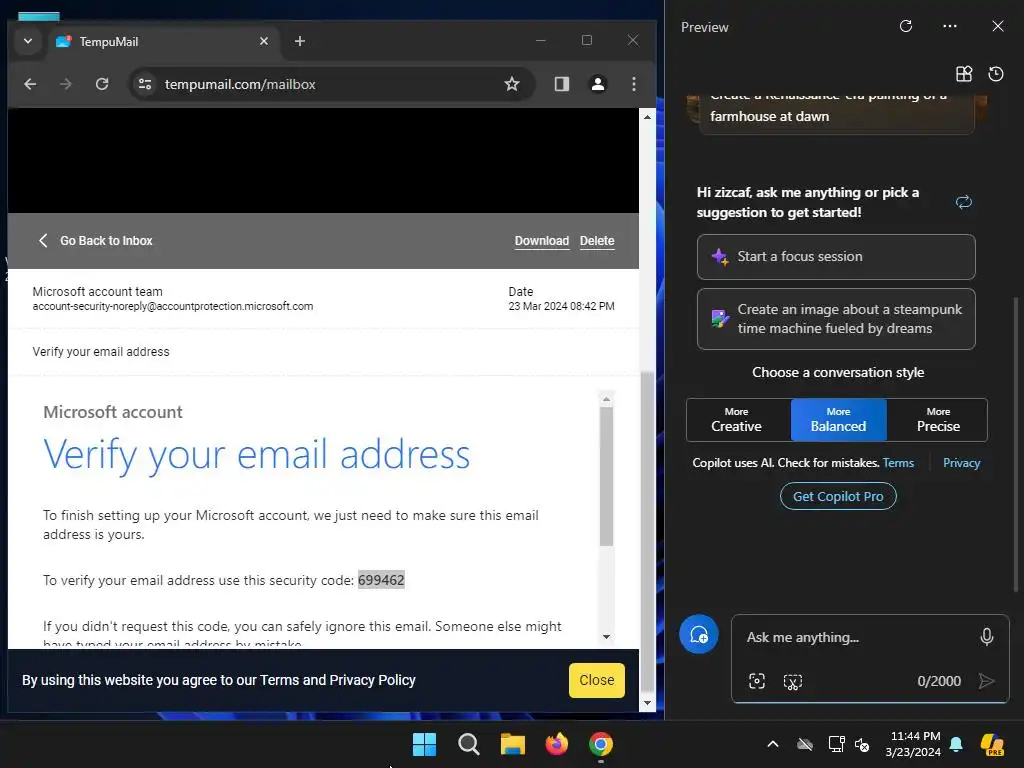Close the cookie consent banner
The image size is (1024, 768).
[597, 680]
